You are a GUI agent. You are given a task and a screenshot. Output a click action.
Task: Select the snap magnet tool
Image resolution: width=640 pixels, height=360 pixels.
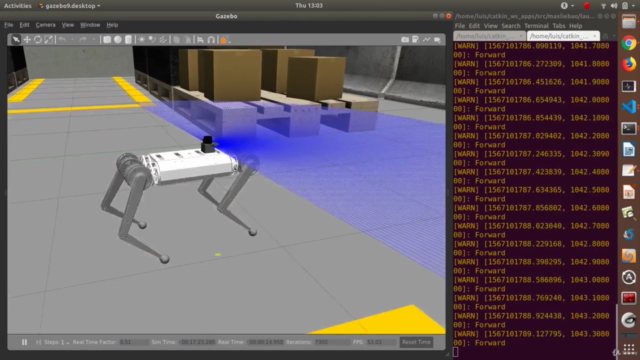211,40
